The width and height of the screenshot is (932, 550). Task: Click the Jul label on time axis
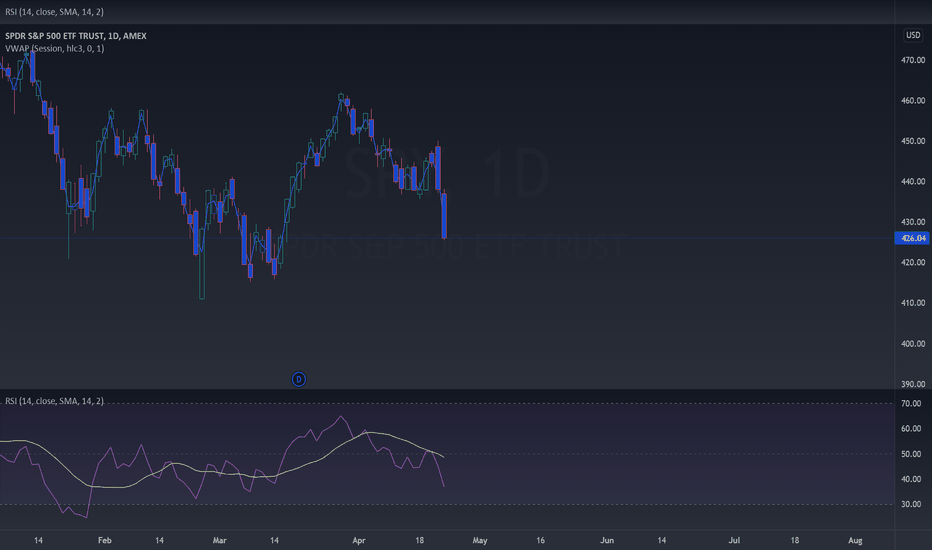(x=734, y=540)
